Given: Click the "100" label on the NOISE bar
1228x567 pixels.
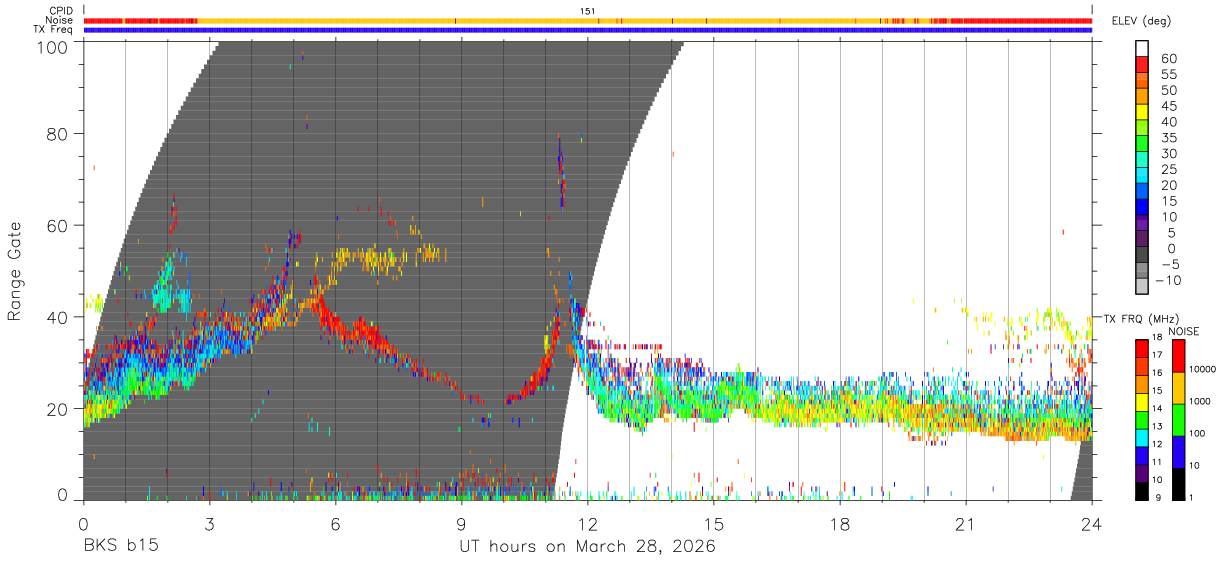Looking at the screenshot, I should click(x=1199, y=433).
